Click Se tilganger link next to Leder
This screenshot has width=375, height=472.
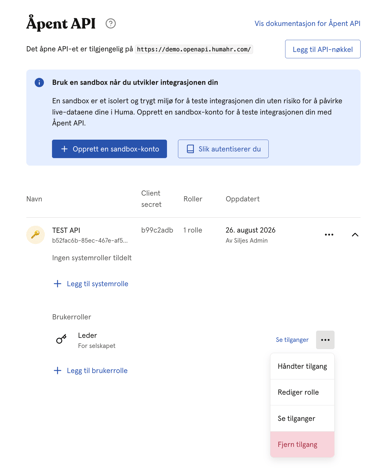[x=292, y=340]
